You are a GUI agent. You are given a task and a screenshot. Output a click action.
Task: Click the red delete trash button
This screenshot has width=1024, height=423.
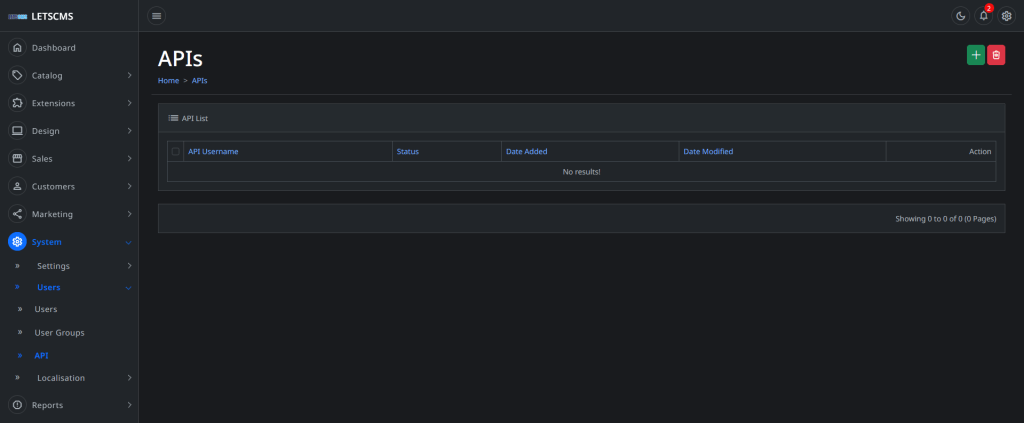tap(996, 55)
